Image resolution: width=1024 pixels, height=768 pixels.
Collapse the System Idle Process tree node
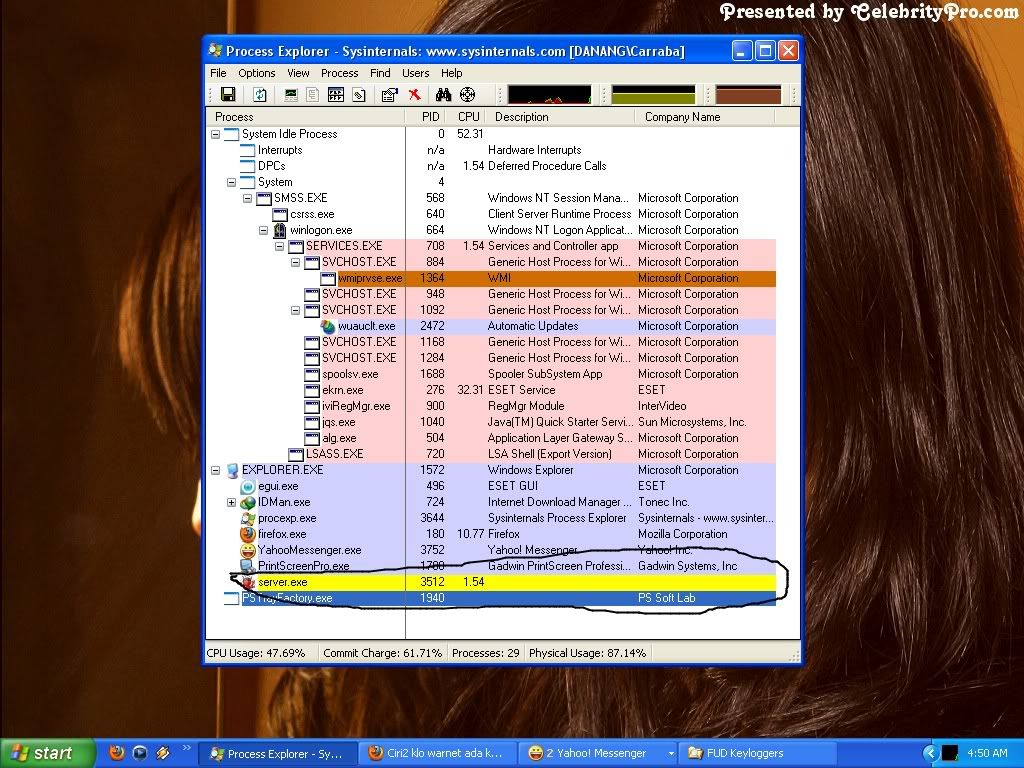pos(216,135)
